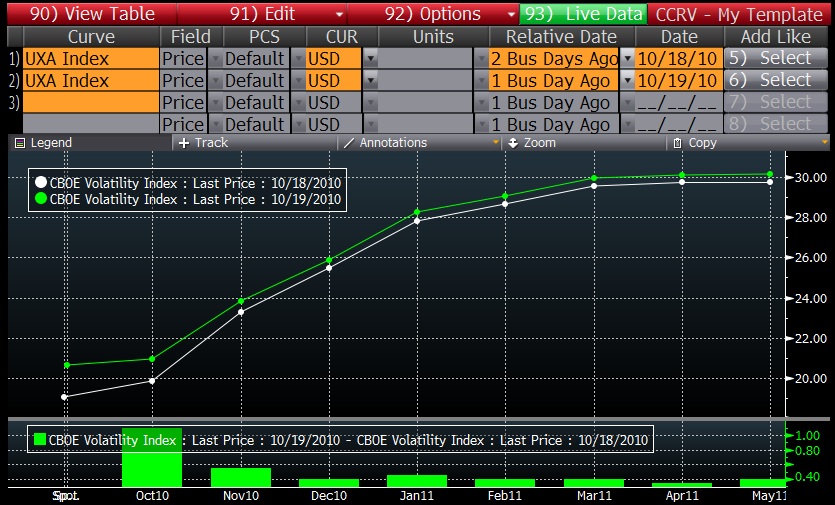Screen dimensions: 835x505
Task: Click the CCRV - My Template title
Action: click(739, 14)
